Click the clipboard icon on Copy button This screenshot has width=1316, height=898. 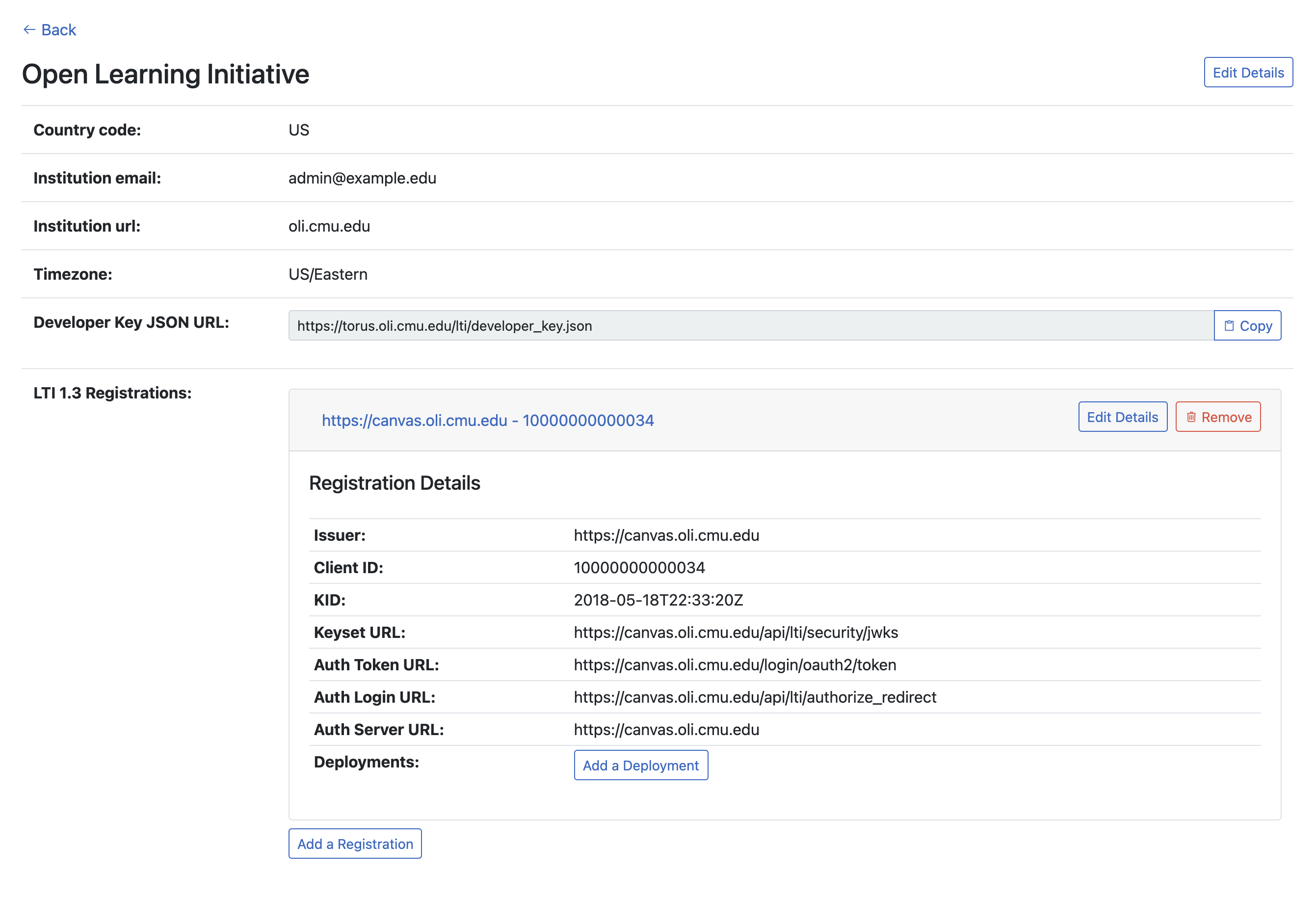(x=1229, y=325)
